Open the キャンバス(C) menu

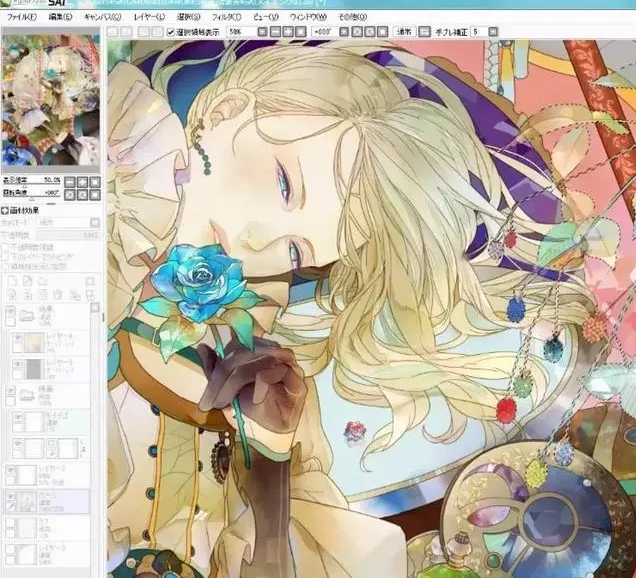click(103, 17)
